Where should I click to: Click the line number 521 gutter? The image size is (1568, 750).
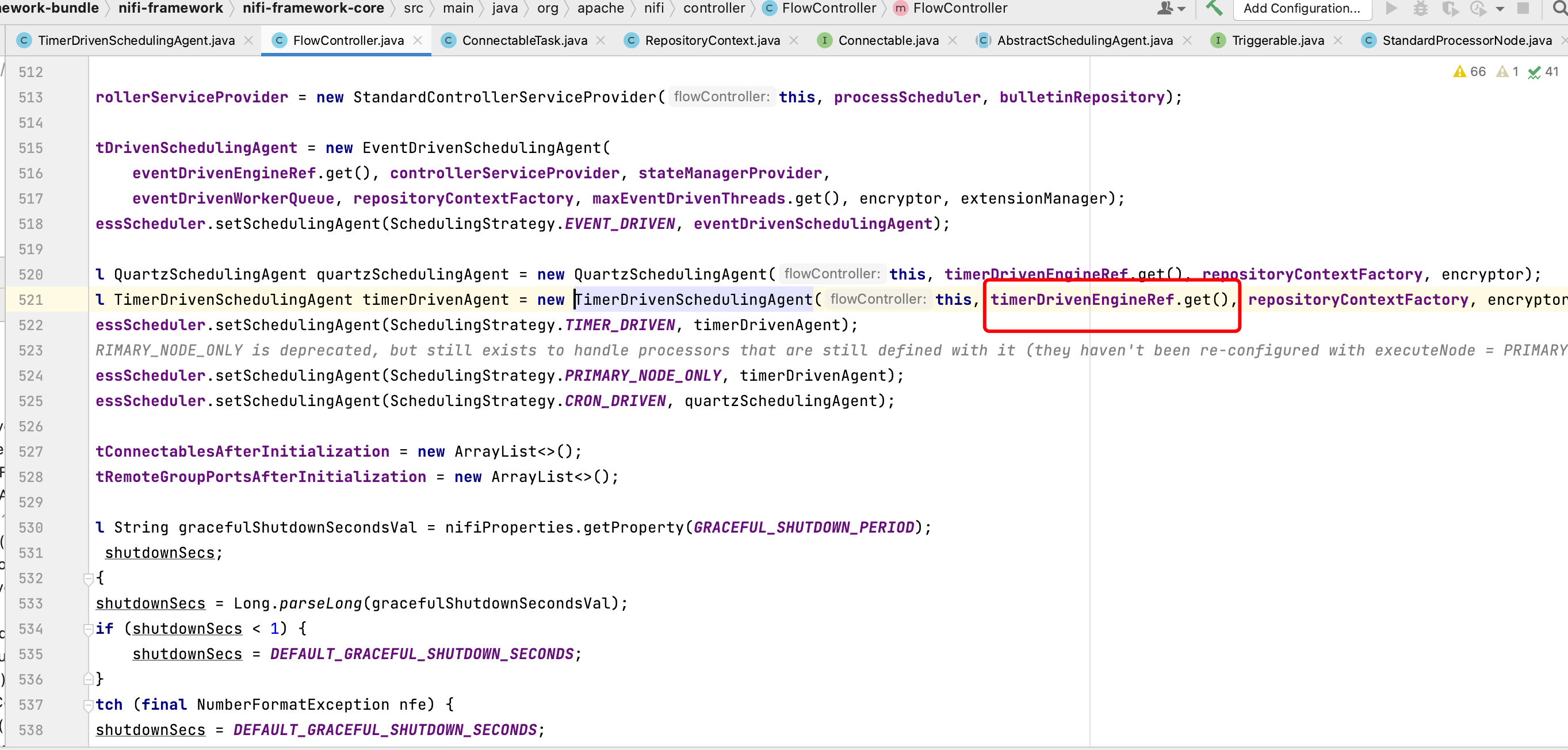(x=30, y=300)
